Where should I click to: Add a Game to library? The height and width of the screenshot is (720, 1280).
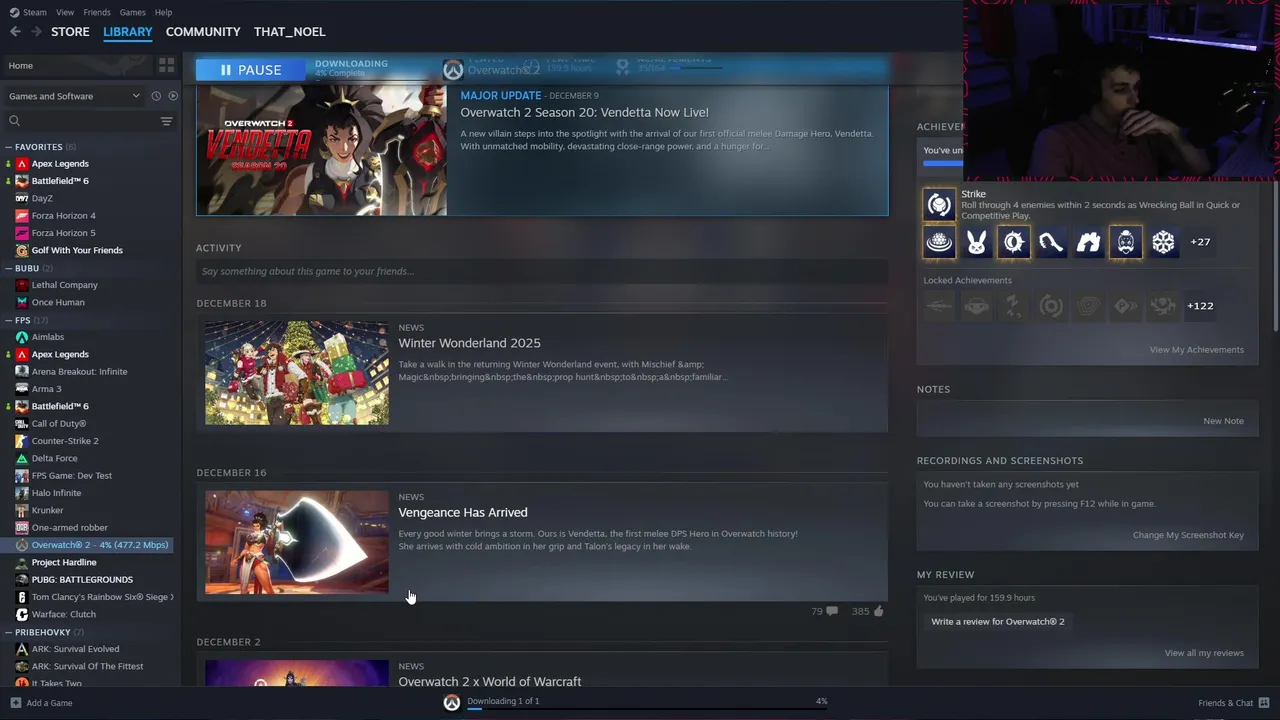tap(42, 703)
